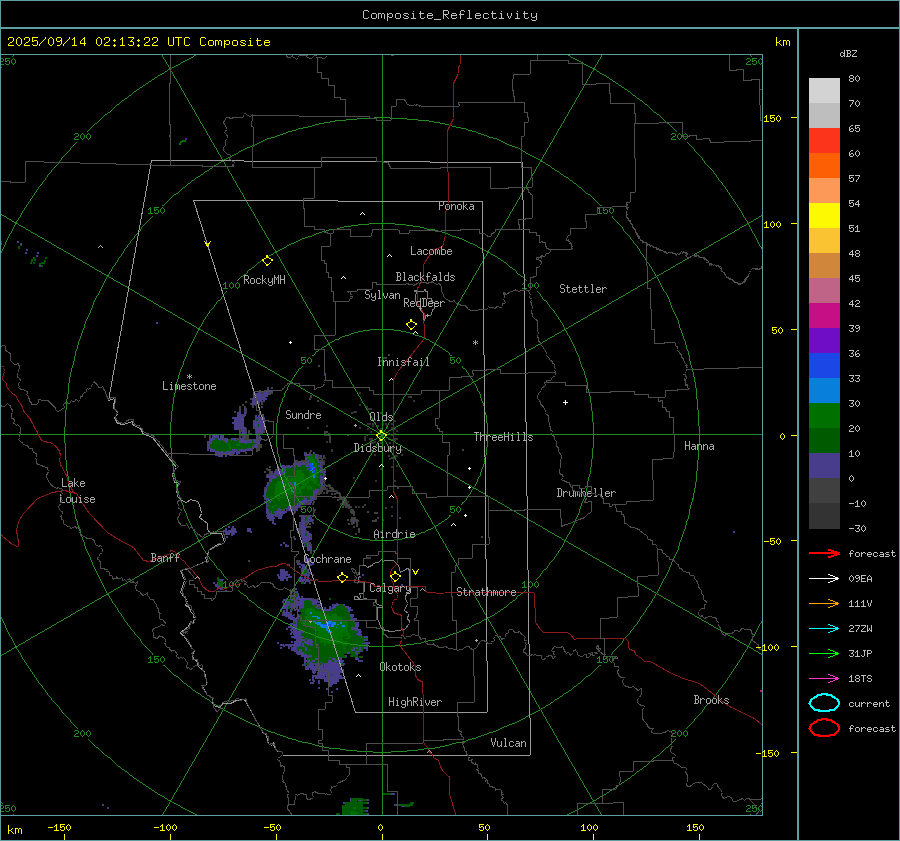Click the yellow diamond marker below Cochrane
900x841 pixels.
343,578
